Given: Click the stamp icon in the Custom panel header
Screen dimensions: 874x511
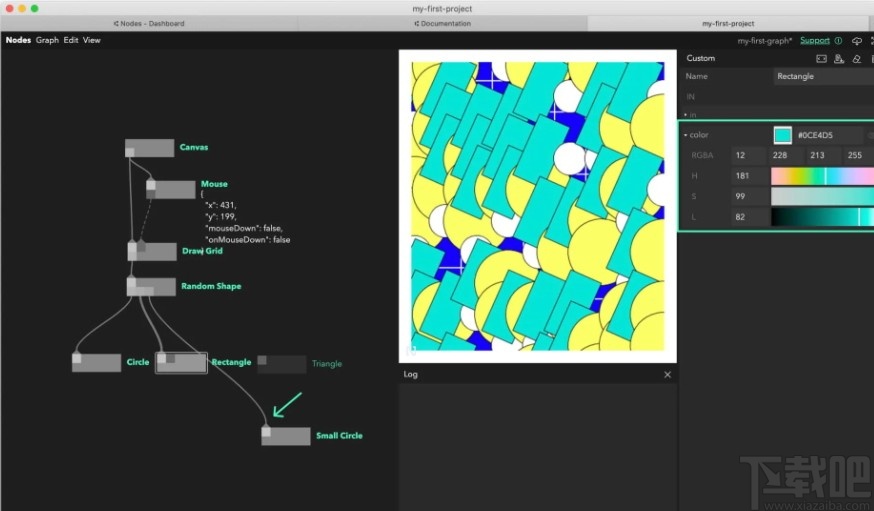Looking at the screenshot, I should (x=839, y=59).
